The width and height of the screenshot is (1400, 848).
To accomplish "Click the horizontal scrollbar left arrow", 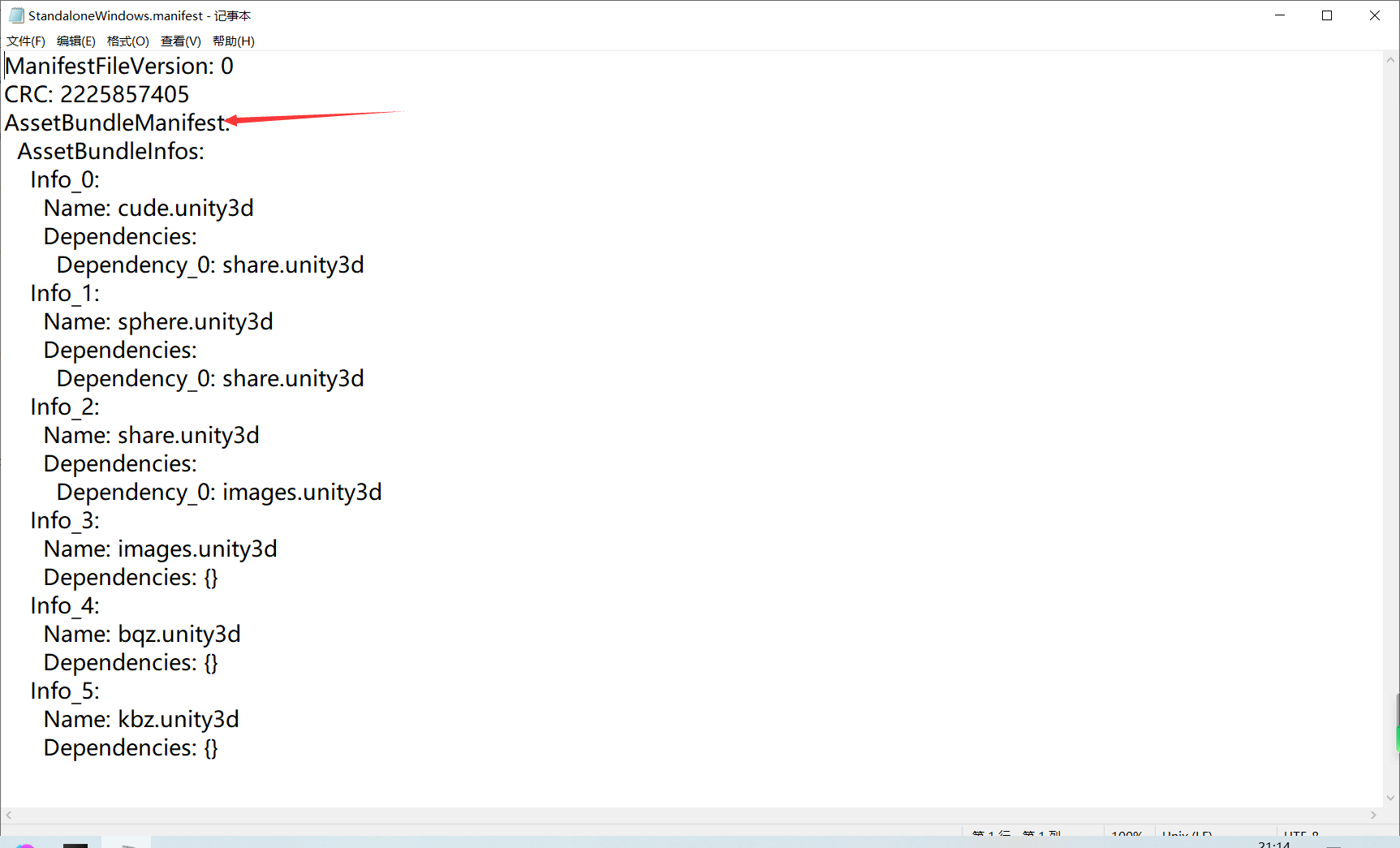I will pos(8,815).
